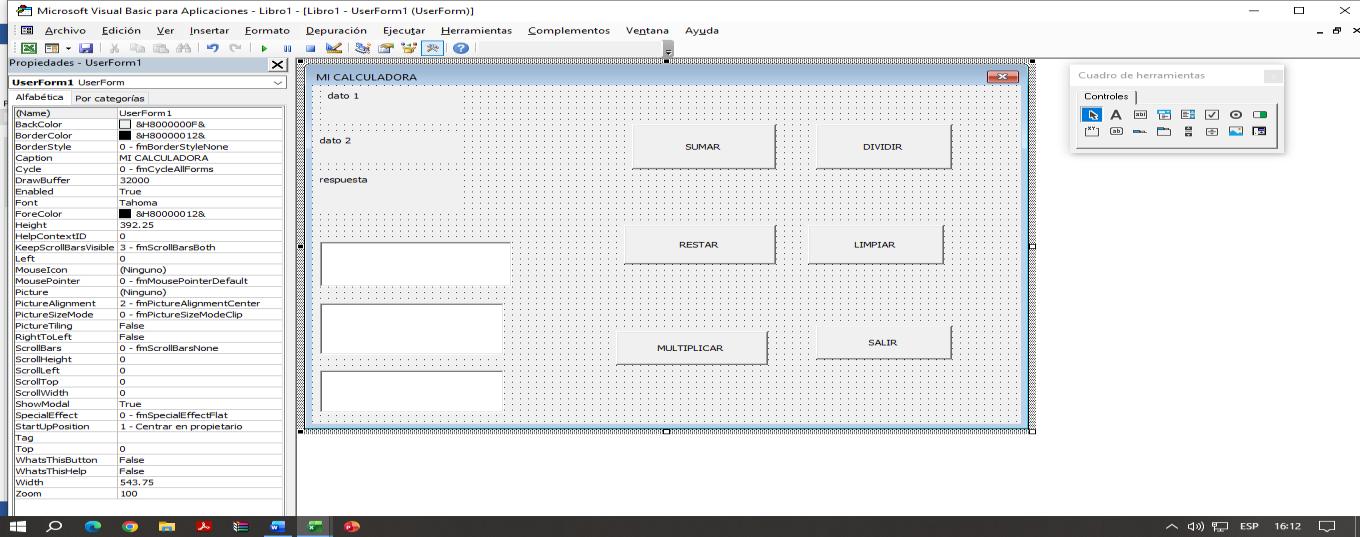
Task: Select the Frame control in the toolbox
Action: 1092,131
